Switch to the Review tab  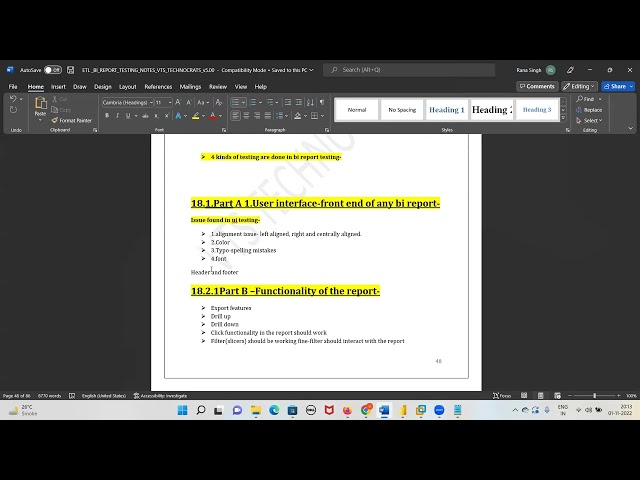pos(218,87)
